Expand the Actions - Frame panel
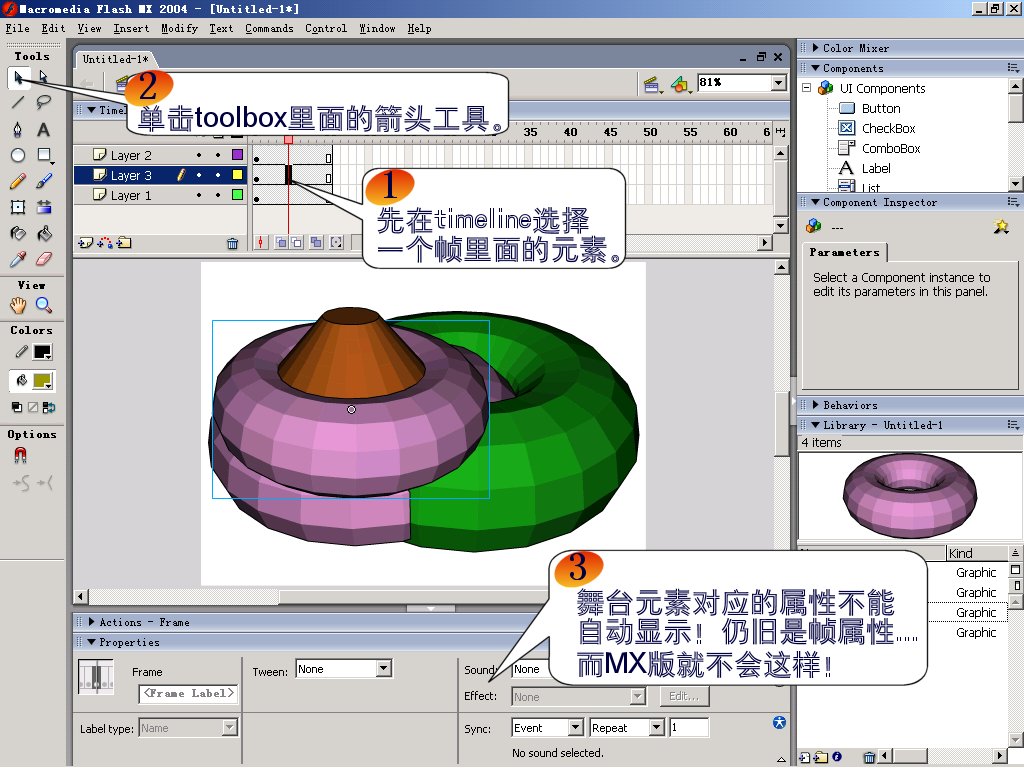 (92, 622)
